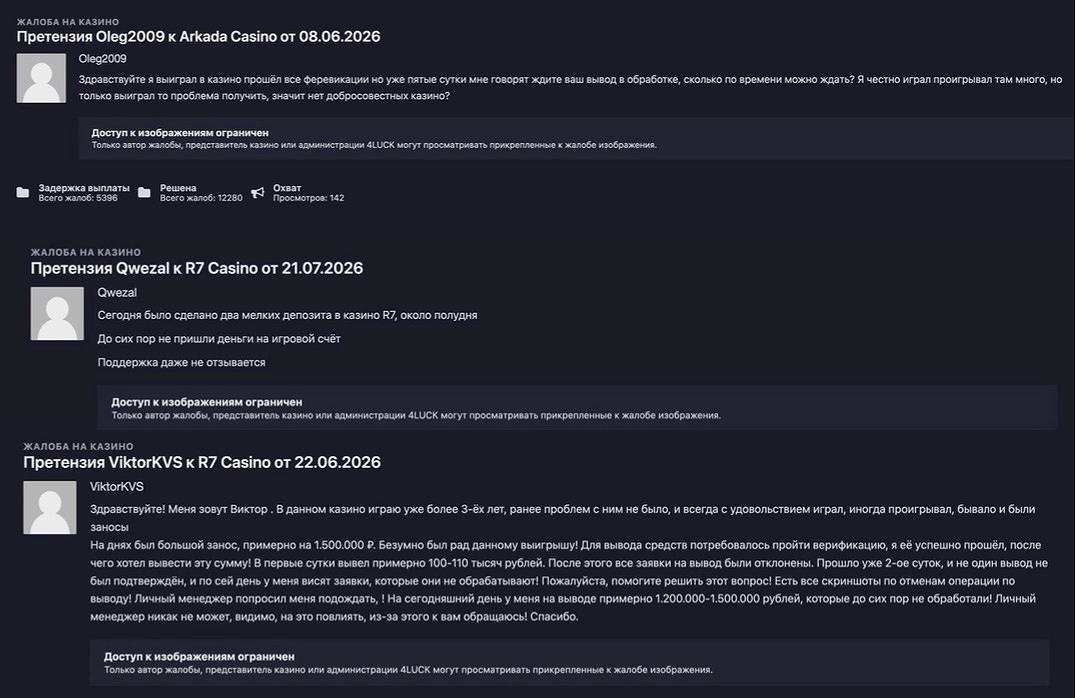Open complaint title Oleg2009 к Arkada Casino
Viewport: 1075px width, 698px height.
pos(198,36)
